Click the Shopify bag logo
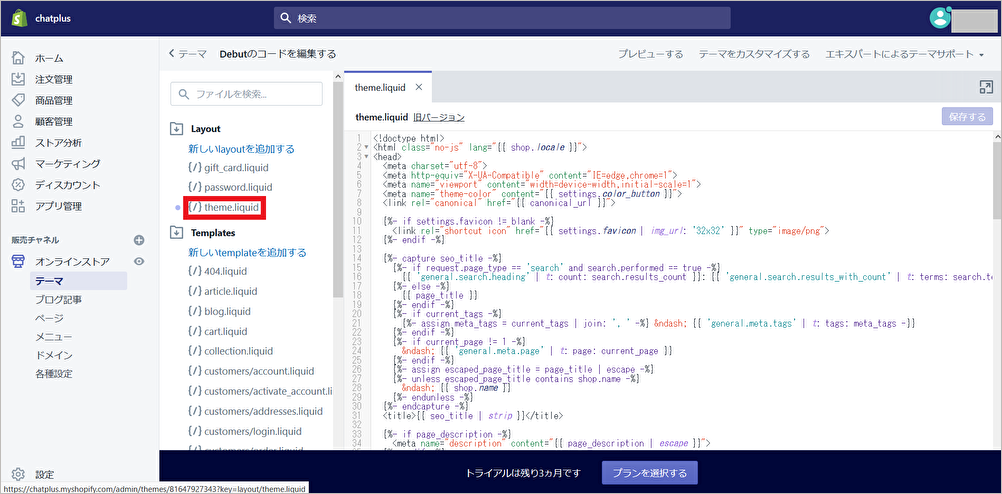This screenshot has width=1002, height=494. 19,19
